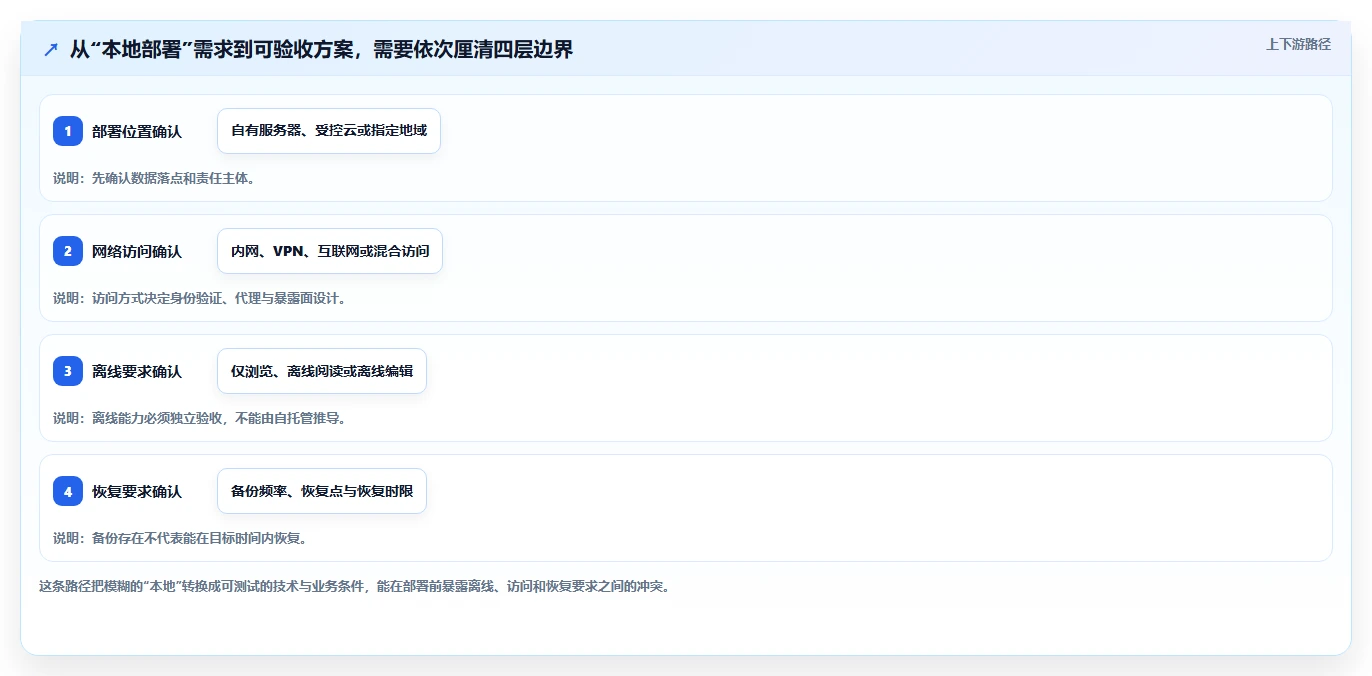Select the 恢复要求确认 step title

pyautogui.click(x=137, y=491)
